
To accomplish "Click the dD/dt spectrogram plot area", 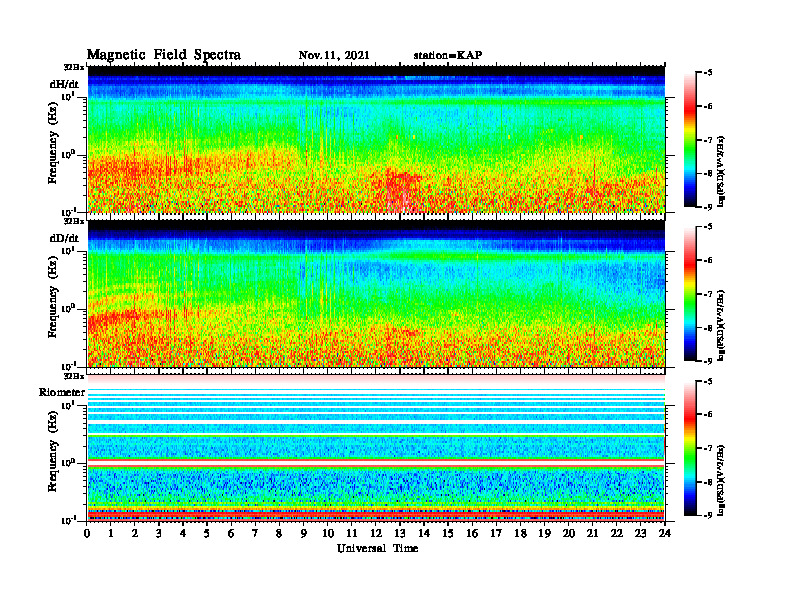I will (x=376, y=293).
